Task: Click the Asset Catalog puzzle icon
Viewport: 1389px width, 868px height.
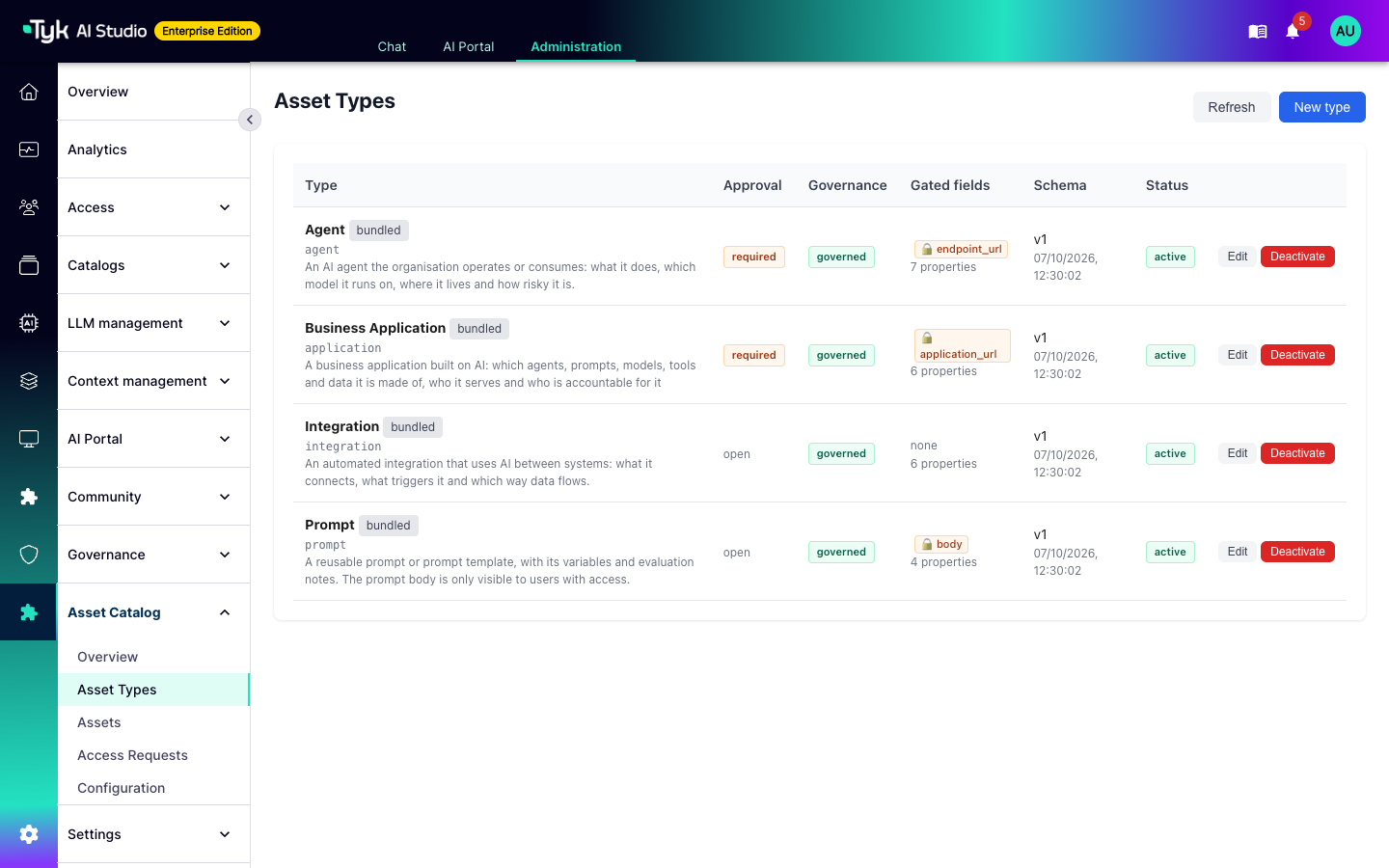Action: [29, 612]
